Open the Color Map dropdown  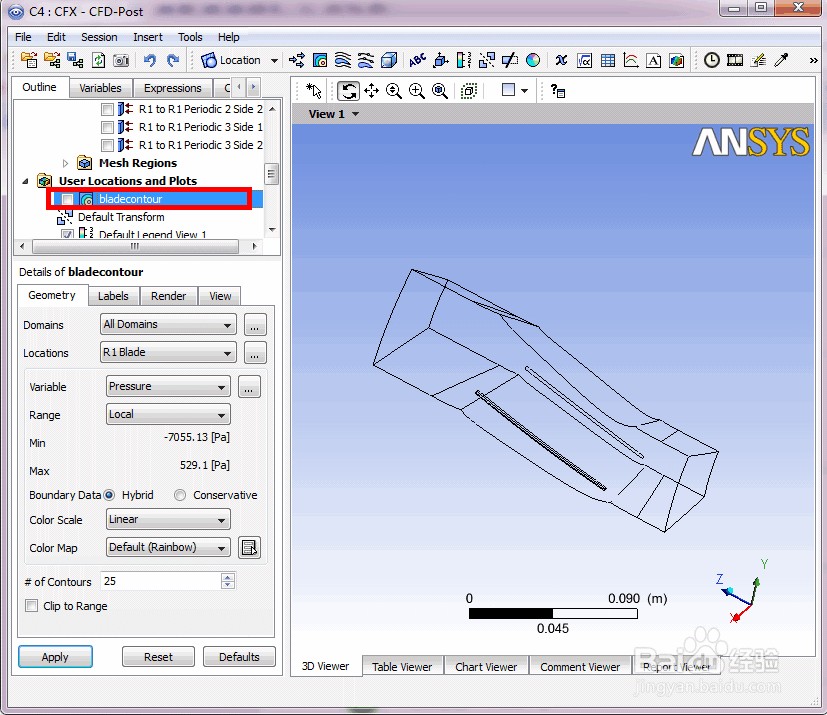168,547
